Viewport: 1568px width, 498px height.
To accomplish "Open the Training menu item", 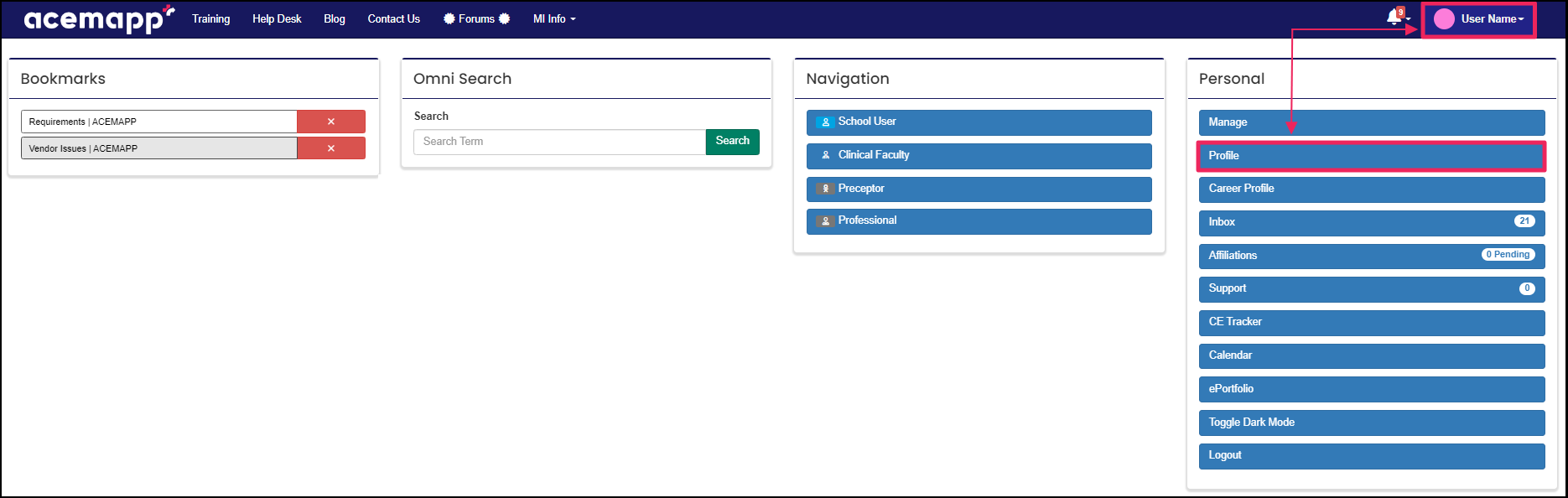I will pyautogui.click(x=210, y=18).
